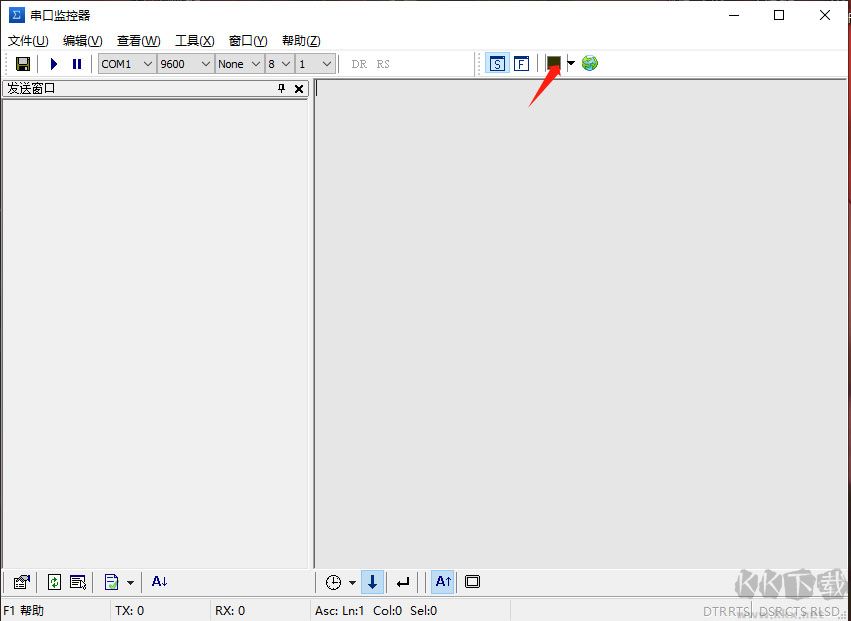Click the globe icon in toolbar
The width and height of the screenshot is (851, 621).
pyautogui.click(x=590, y=63)
